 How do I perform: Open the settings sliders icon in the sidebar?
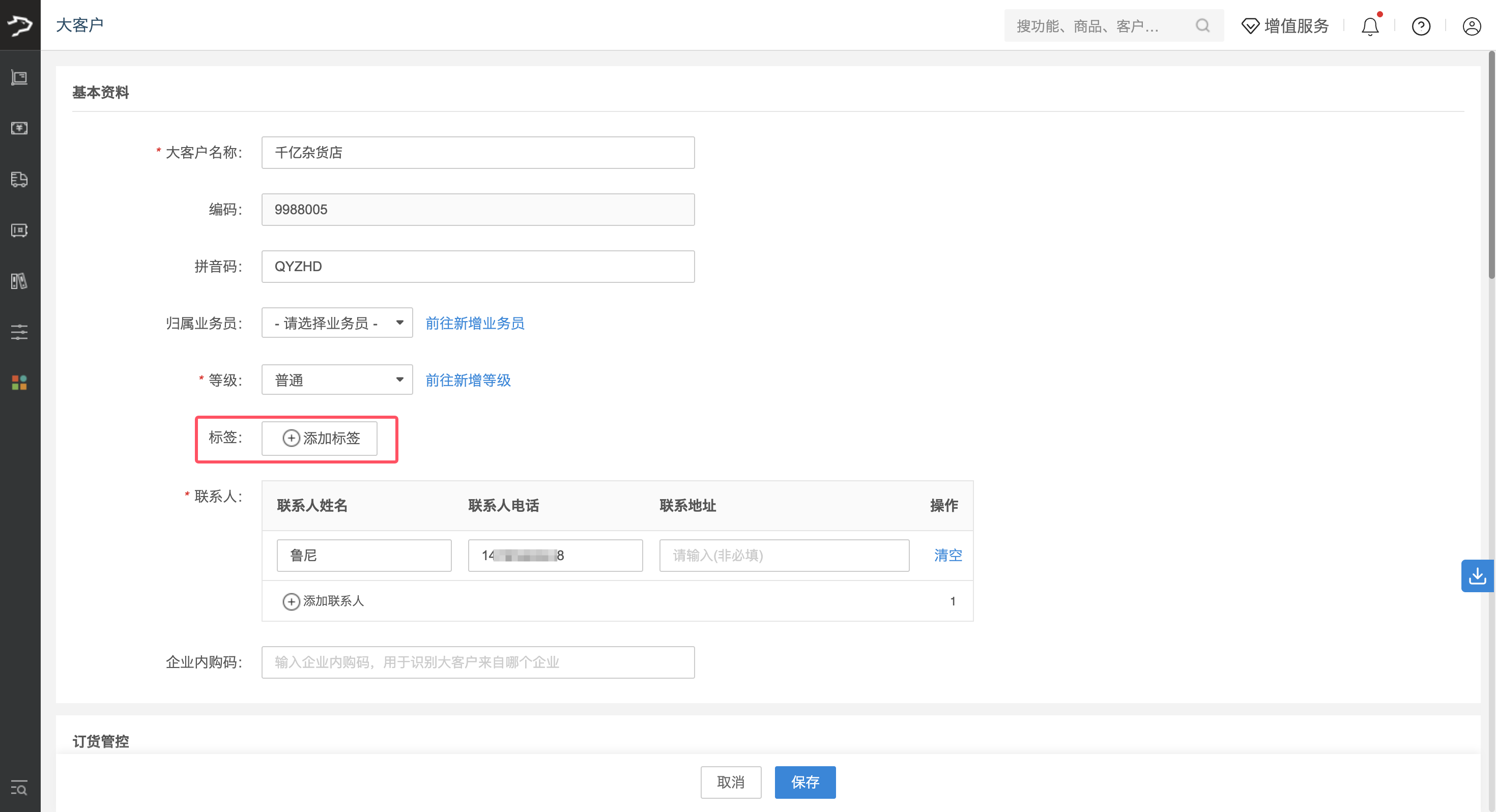click(19, 332)
